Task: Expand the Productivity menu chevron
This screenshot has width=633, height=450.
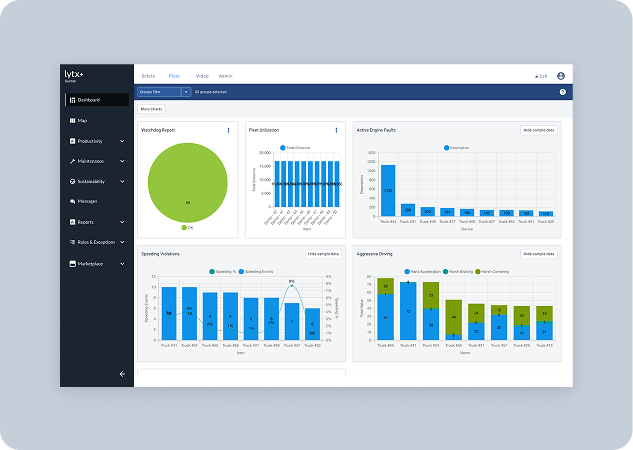Action: pyautogui.click(x=122, y=141)
